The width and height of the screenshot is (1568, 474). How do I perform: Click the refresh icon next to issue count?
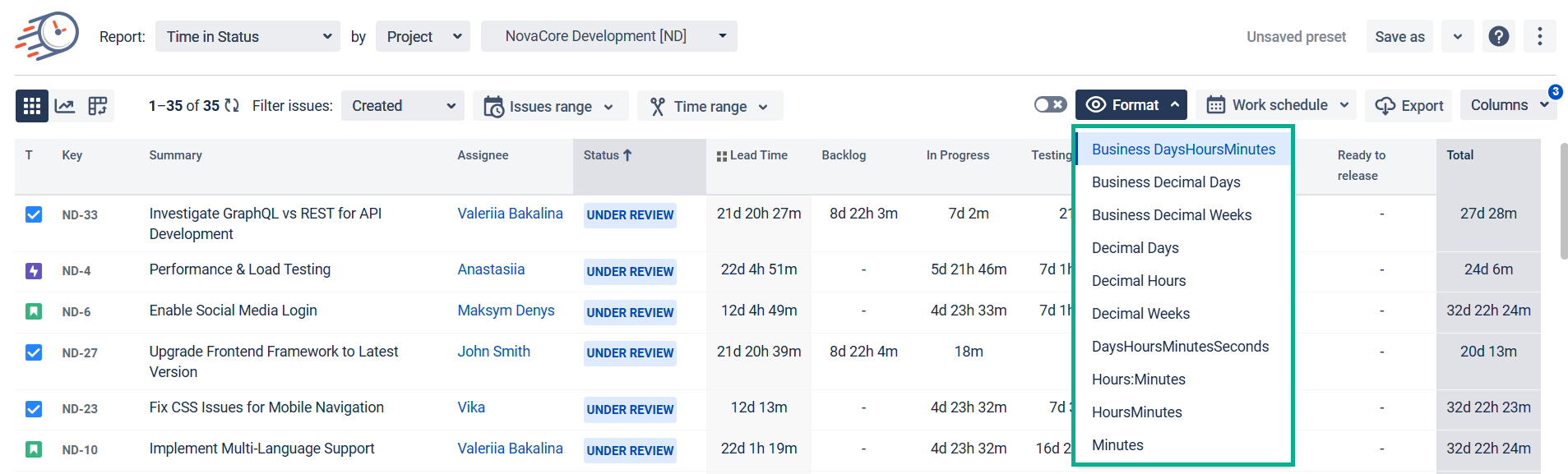(x=232, y=106)
